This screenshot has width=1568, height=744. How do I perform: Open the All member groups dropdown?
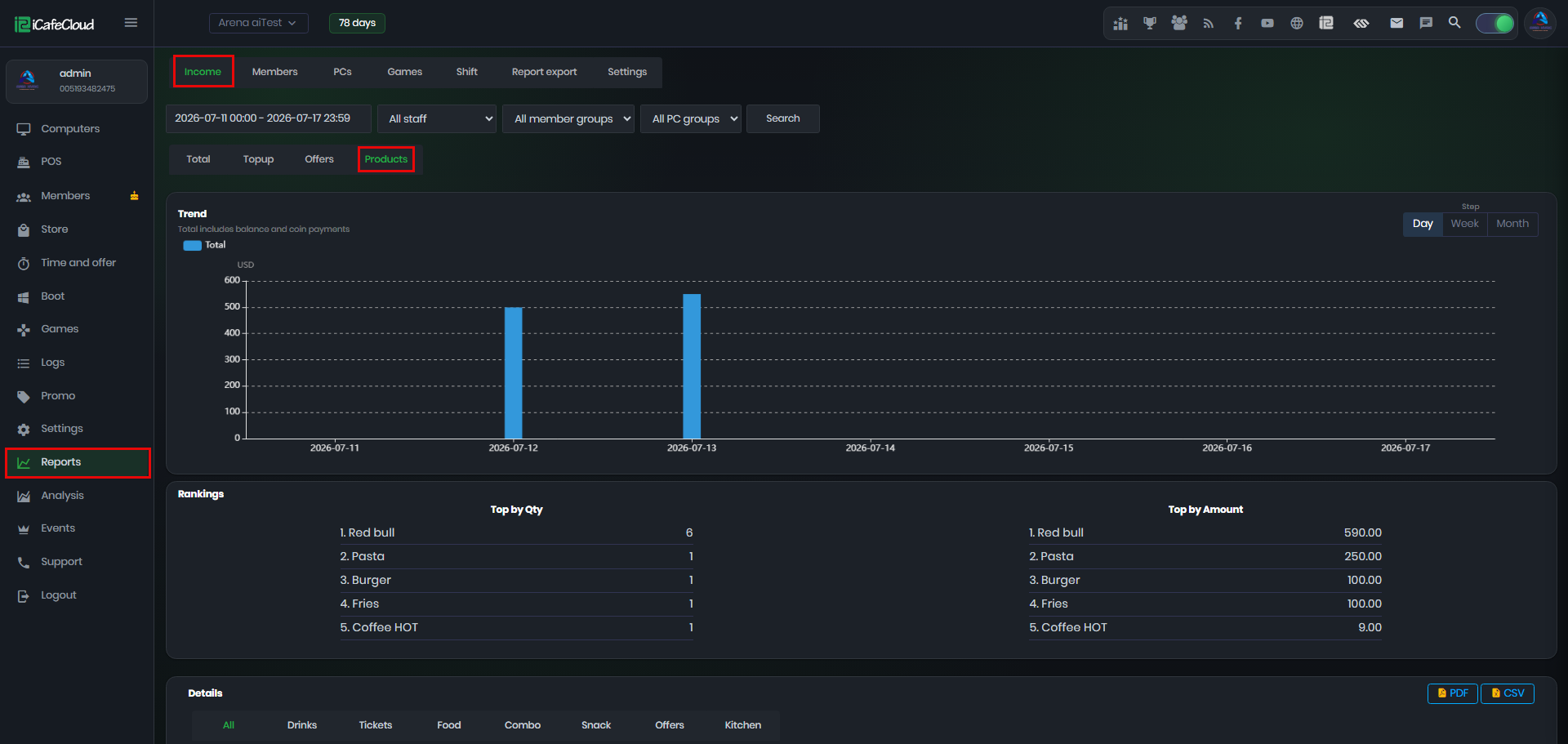[x=568, y=118]
